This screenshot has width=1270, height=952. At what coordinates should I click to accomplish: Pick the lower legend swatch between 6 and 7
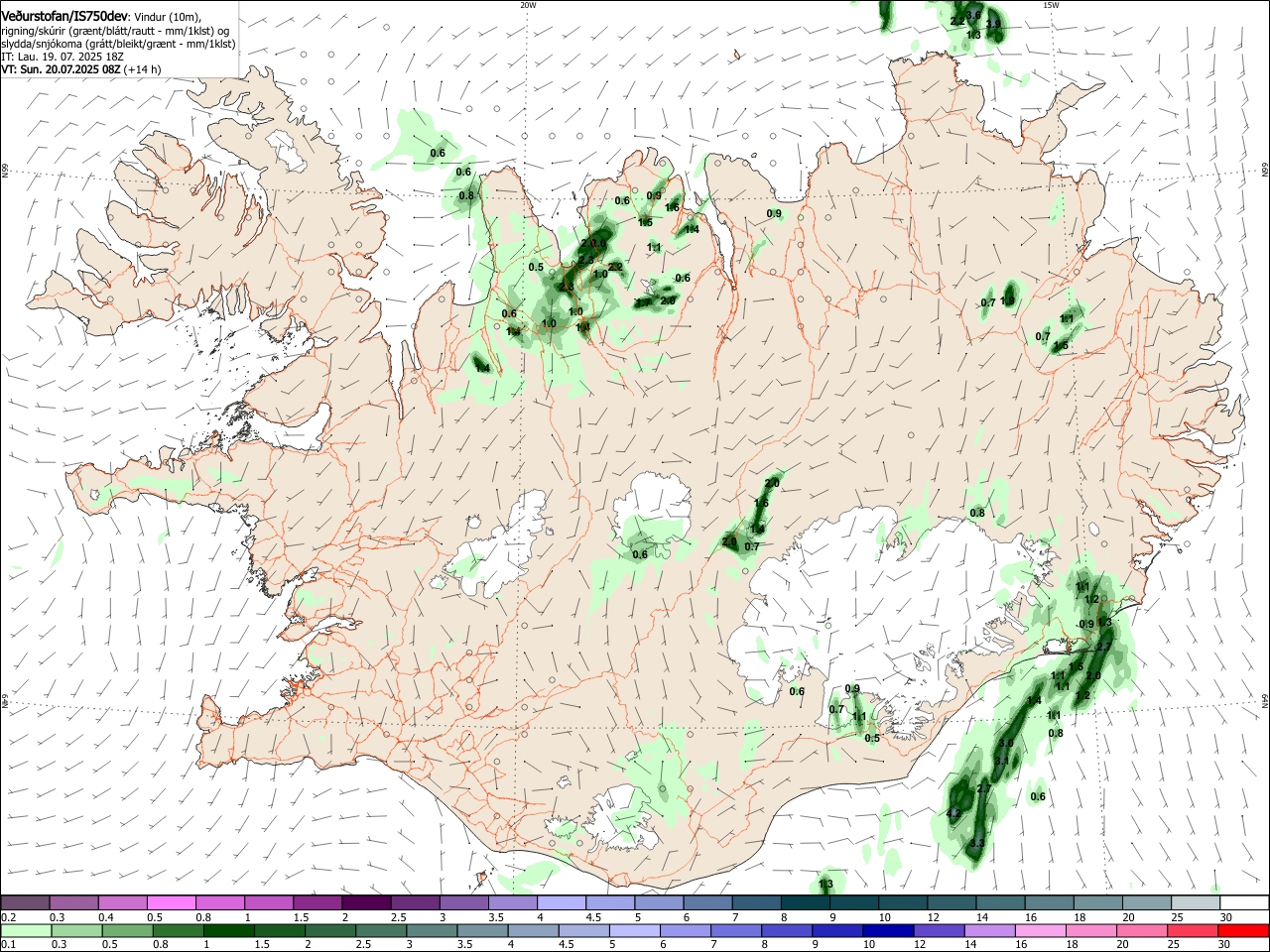(685, 930)
